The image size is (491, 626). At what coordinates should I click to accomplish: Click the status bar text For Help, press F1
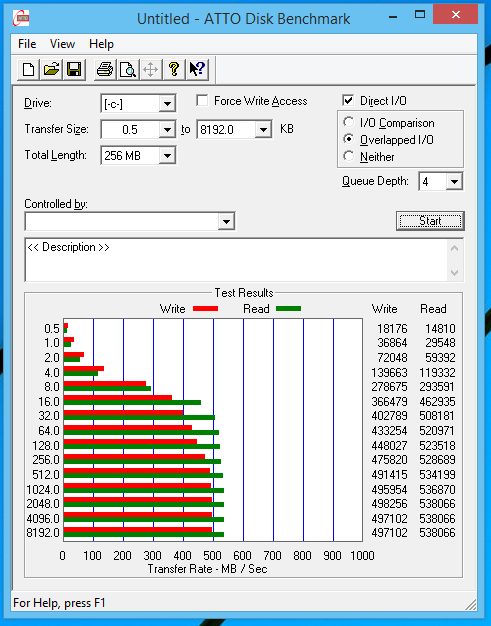(x=59, y=603)
